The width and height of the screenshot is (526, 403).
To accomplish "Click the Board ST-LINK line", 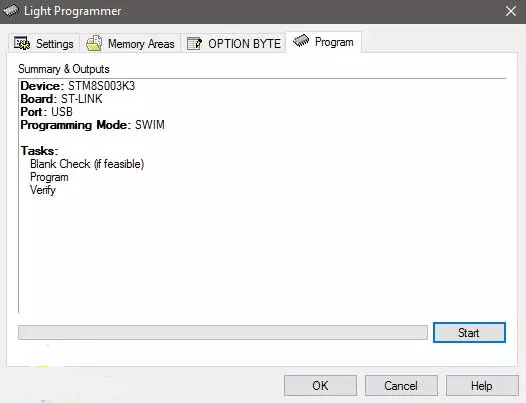I will pos(61,99).
